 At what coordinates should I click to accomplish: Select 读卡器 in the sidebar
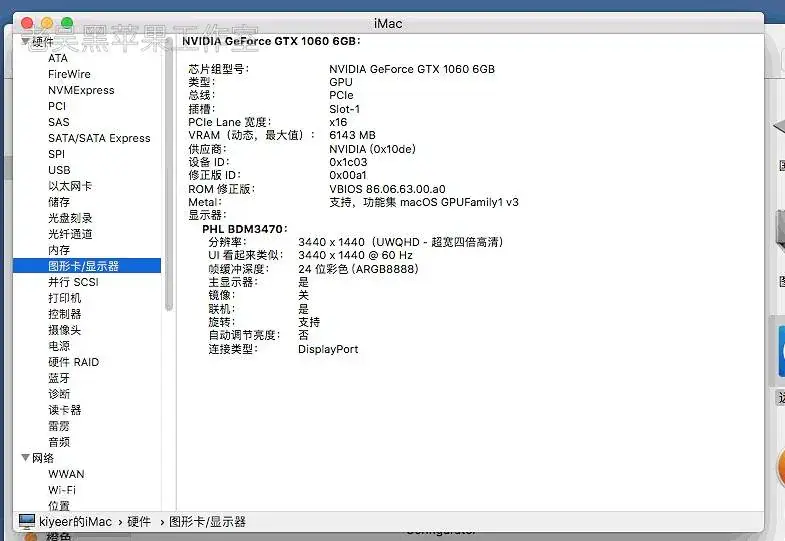[64, 410]
